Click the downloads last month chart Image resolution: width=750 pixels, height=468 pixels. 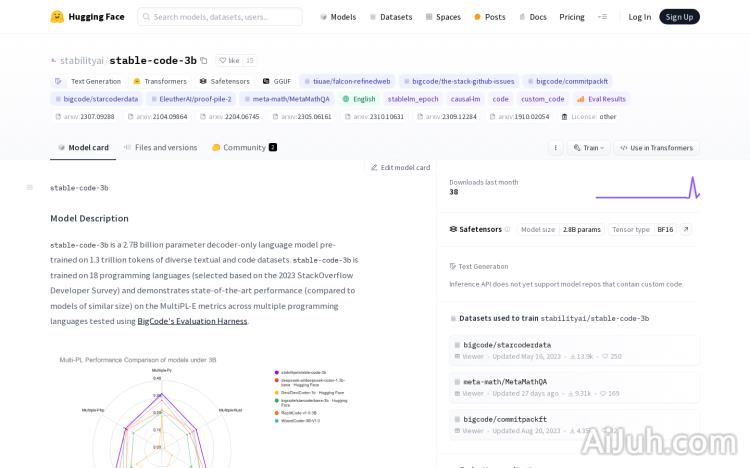click(x=647, y=187)
